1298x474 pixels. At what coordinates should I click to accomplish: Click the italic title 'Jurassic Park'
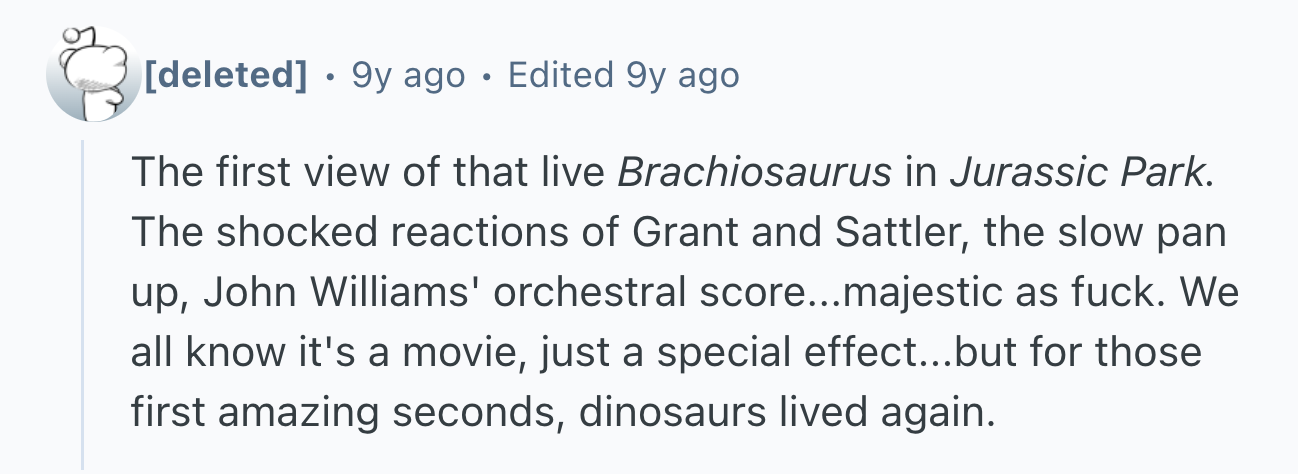pos(1077,173)
